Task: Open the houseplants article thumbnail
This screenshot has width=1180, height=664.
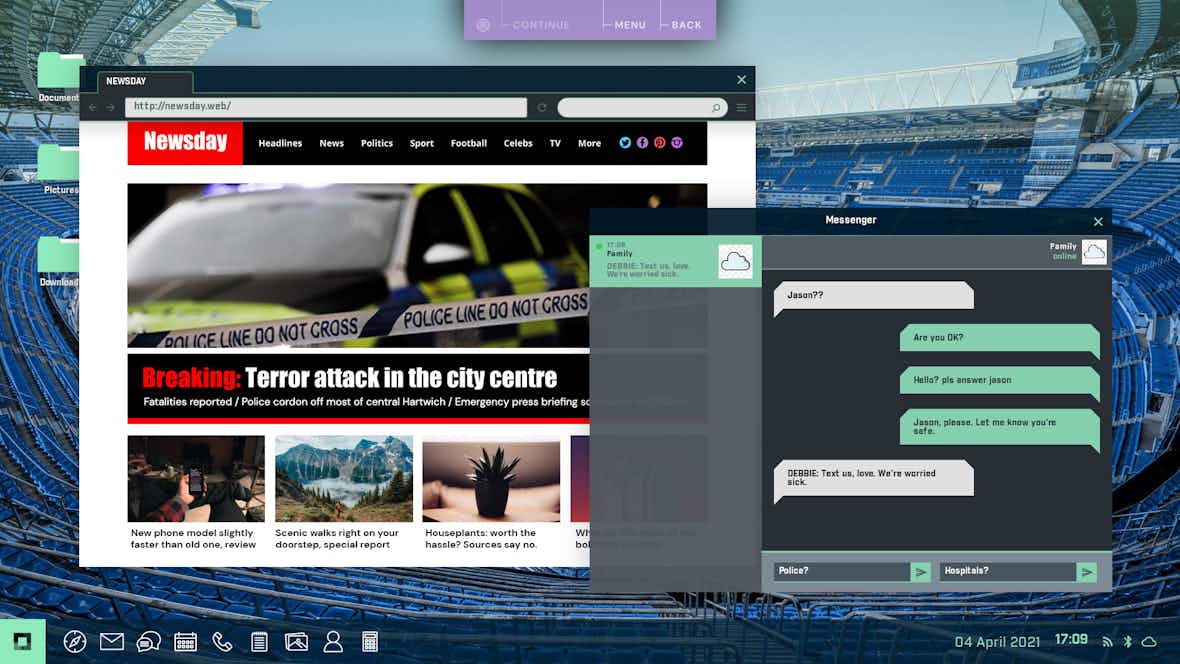Action: click(x=491, y=479)
